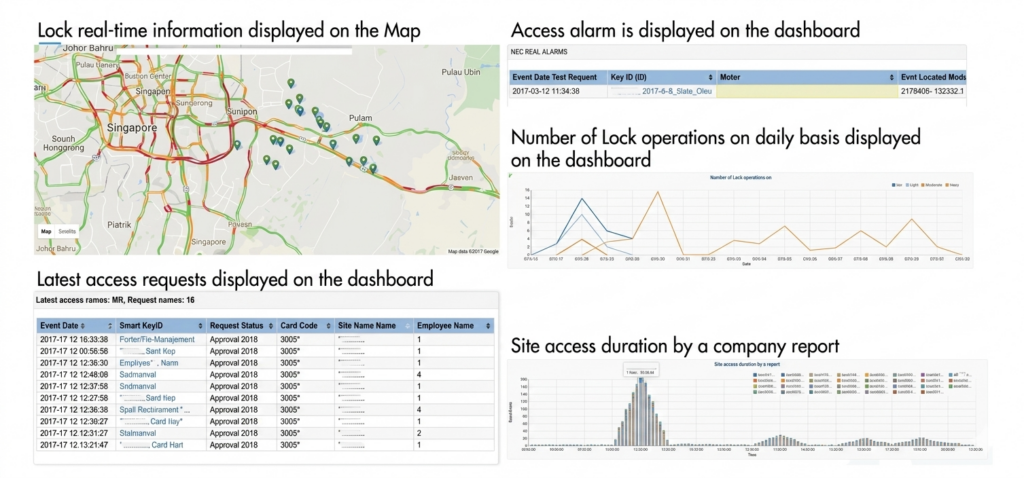Toggle the Heavy series in operations legend

(954, 185)
